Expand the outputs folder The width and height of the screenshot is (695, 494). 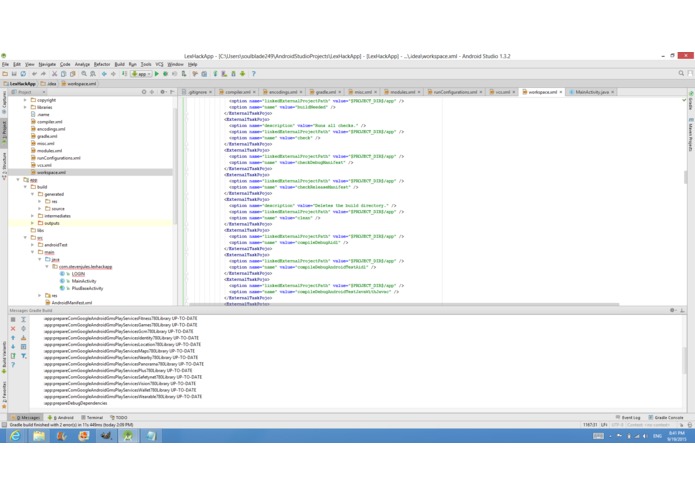pyautogui.click(x=32, y=223)
